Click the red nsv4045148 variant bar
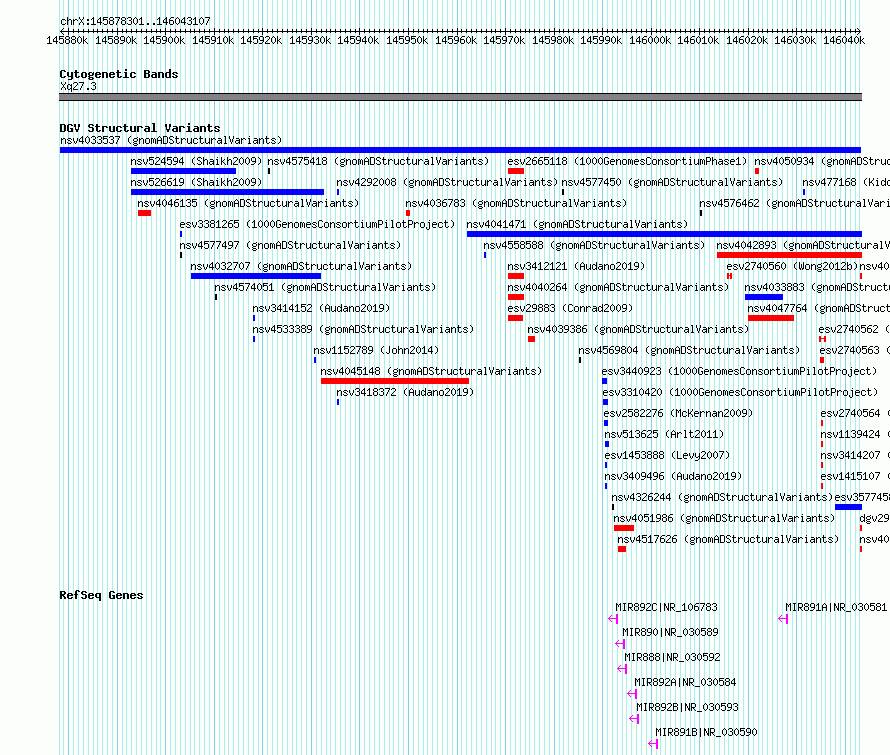 [x=395, y=381]
